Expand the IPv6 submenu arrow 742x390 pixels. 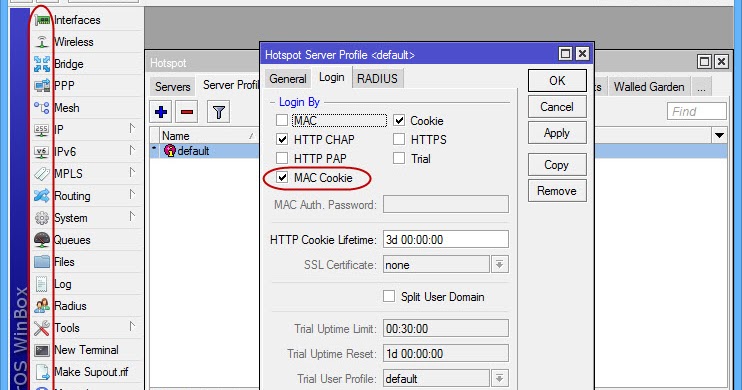click(132, 151)
